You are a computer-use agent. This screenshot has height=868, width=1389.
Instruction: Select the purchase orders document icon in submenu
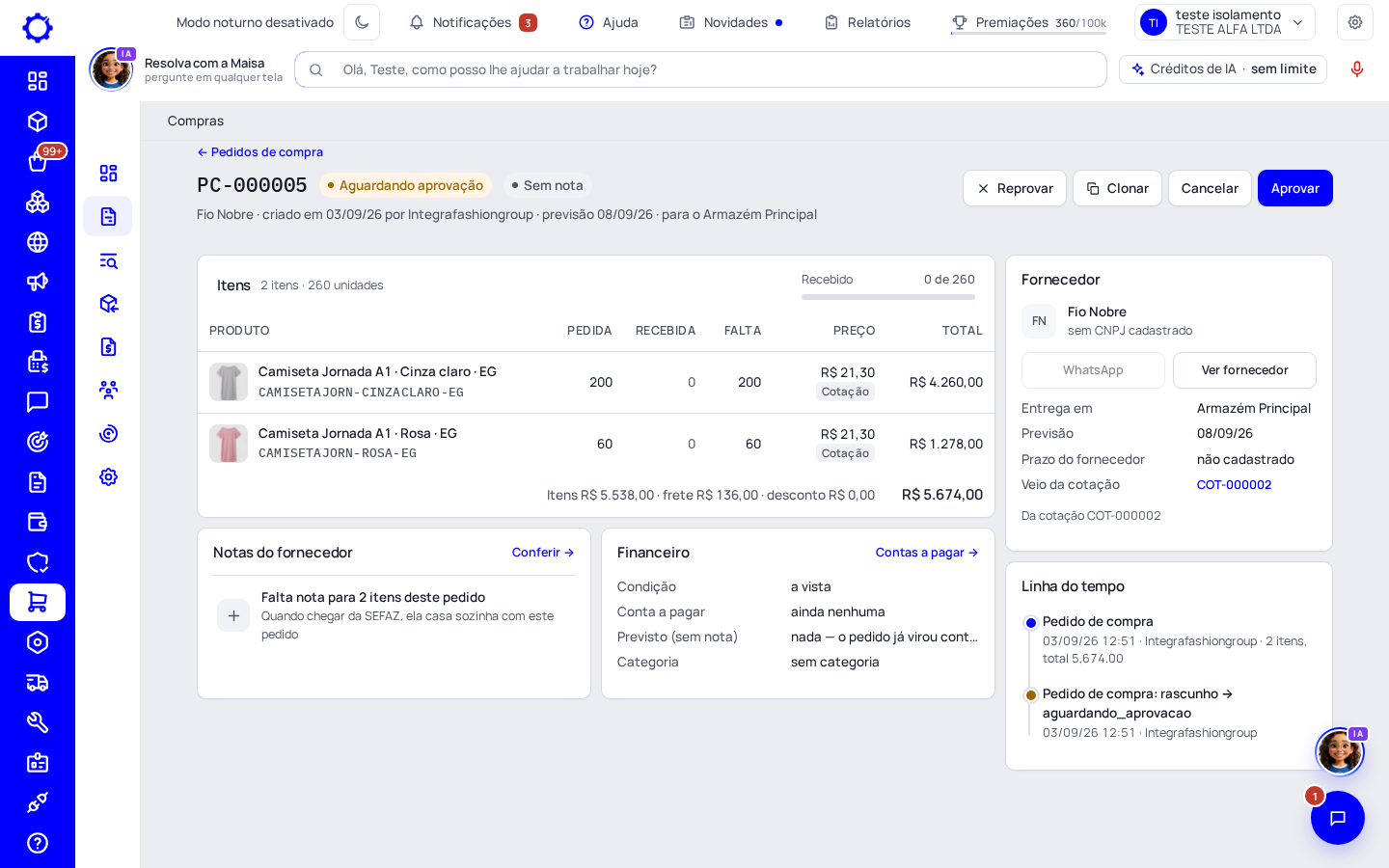coord(108,216)
